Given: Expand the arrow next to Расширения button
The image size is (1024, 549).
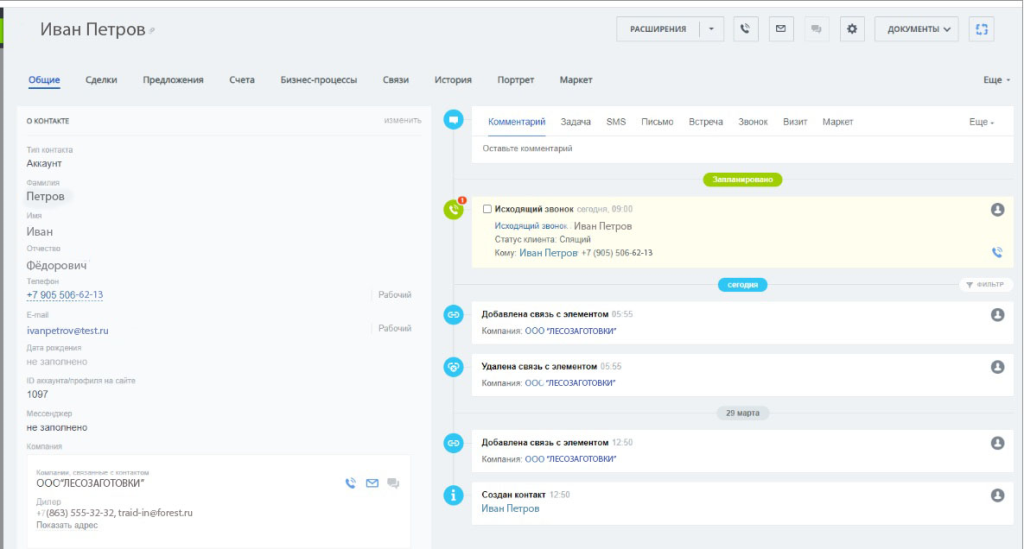Looking at the screenshot, I should [710, 29].
